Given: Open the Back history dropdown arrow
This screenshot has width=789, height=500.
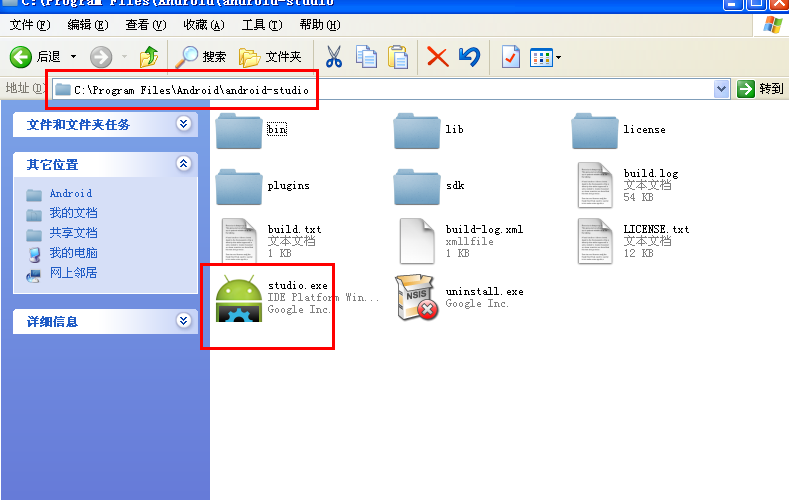Looking at the screenshot, I should (x=73, y=57).
